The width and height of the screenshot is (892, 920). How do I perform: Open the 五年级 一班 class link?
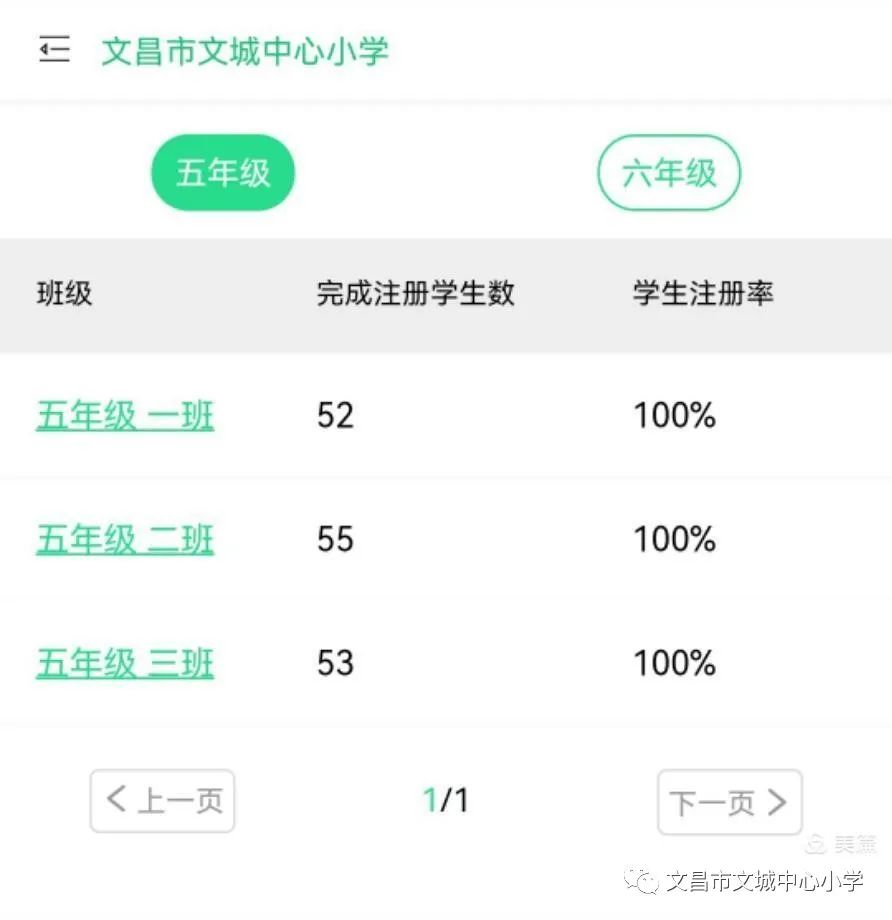tap(125, 416)
